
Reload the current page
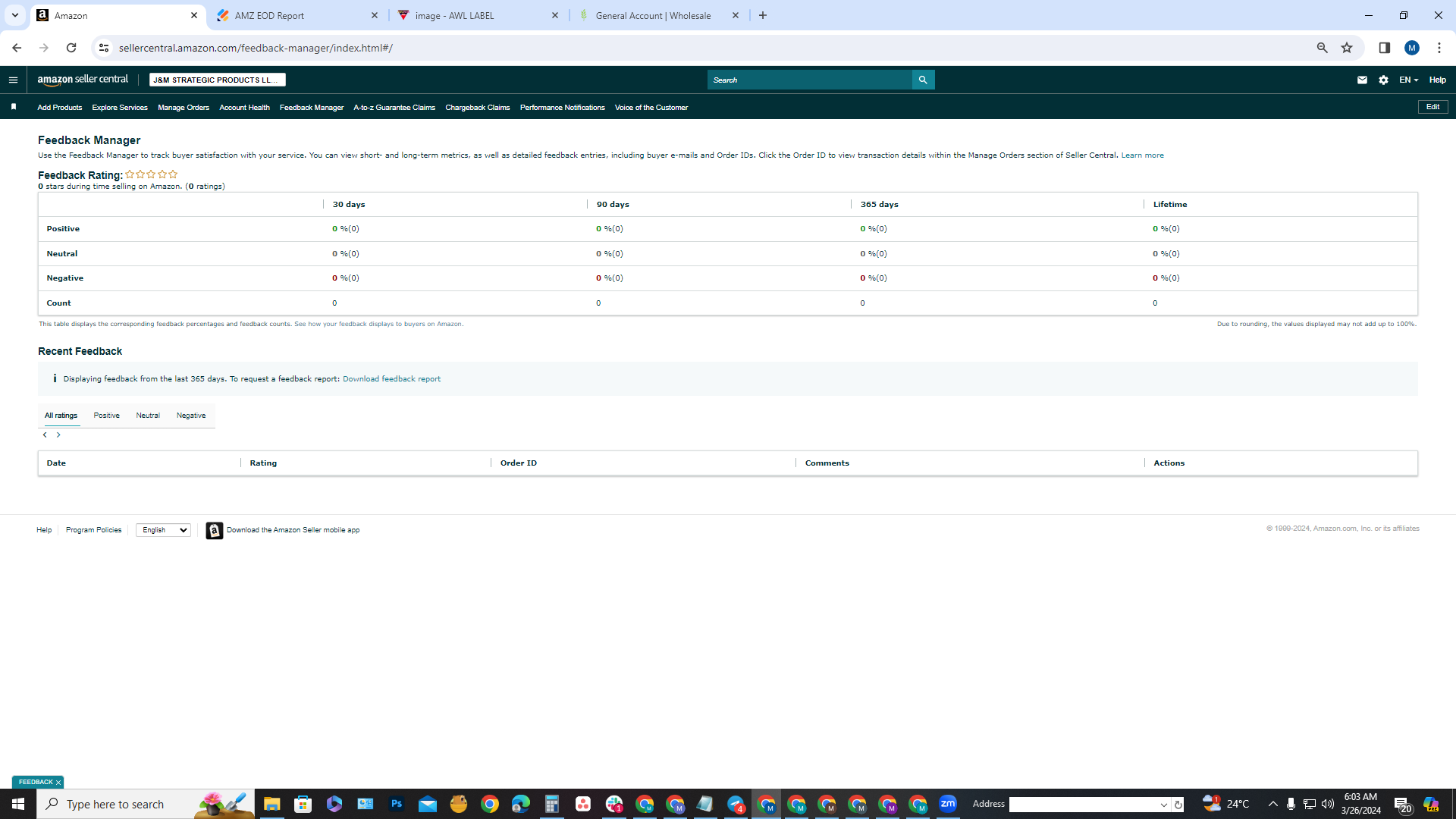tap(71, 48)
